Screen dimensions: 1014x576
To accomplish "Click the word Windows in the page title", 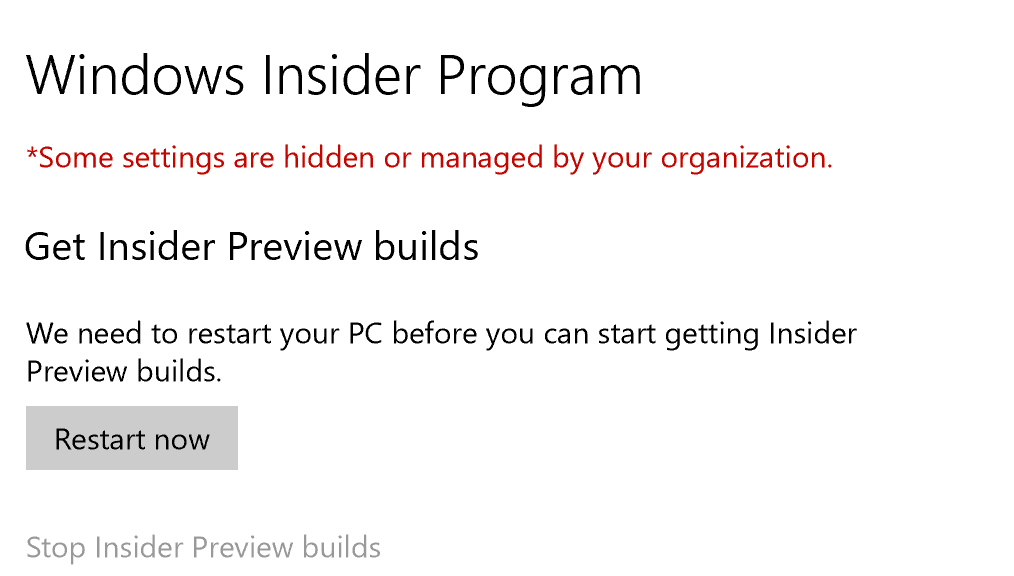I will coord(135,76).
